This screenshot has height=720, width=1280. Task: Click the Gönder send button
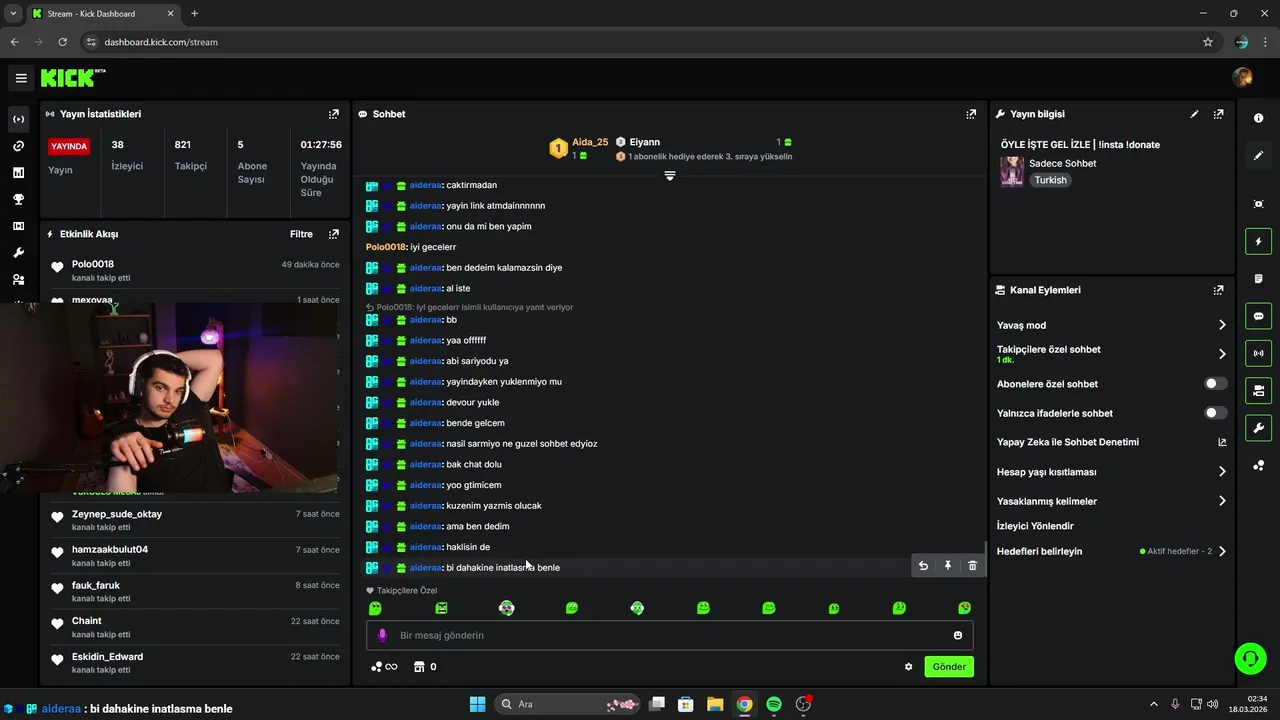[949, 667]
